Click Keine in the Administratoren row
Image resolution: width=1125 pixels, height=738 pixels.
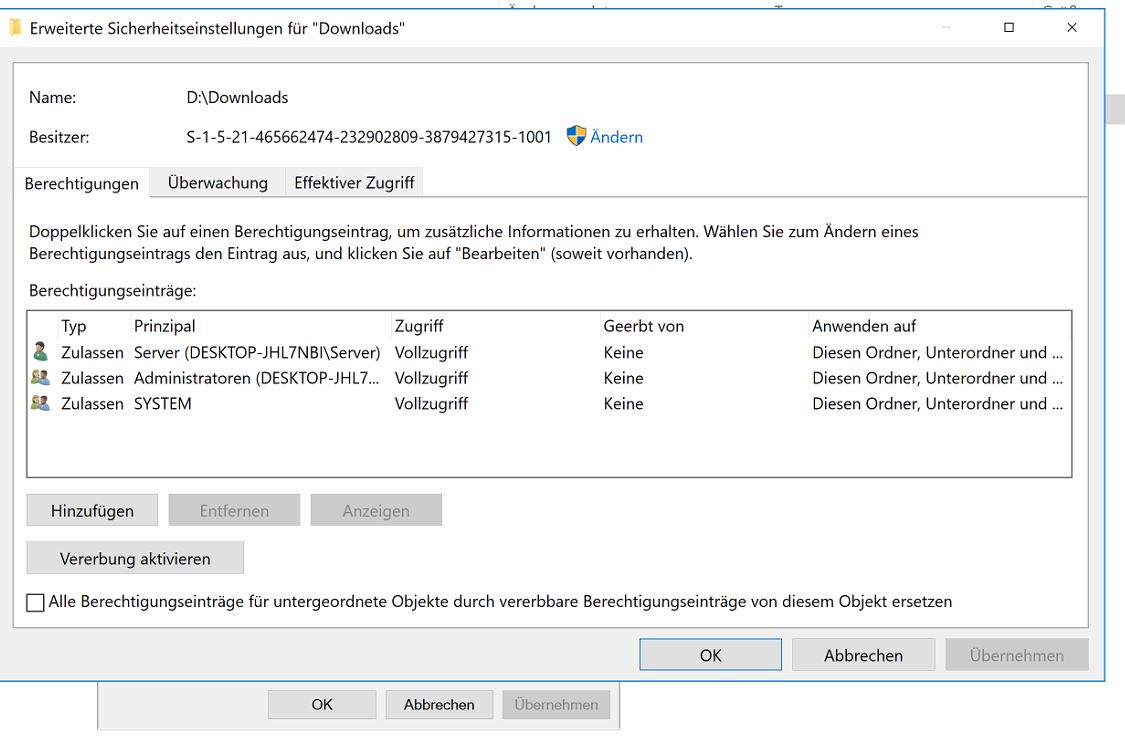623,378
